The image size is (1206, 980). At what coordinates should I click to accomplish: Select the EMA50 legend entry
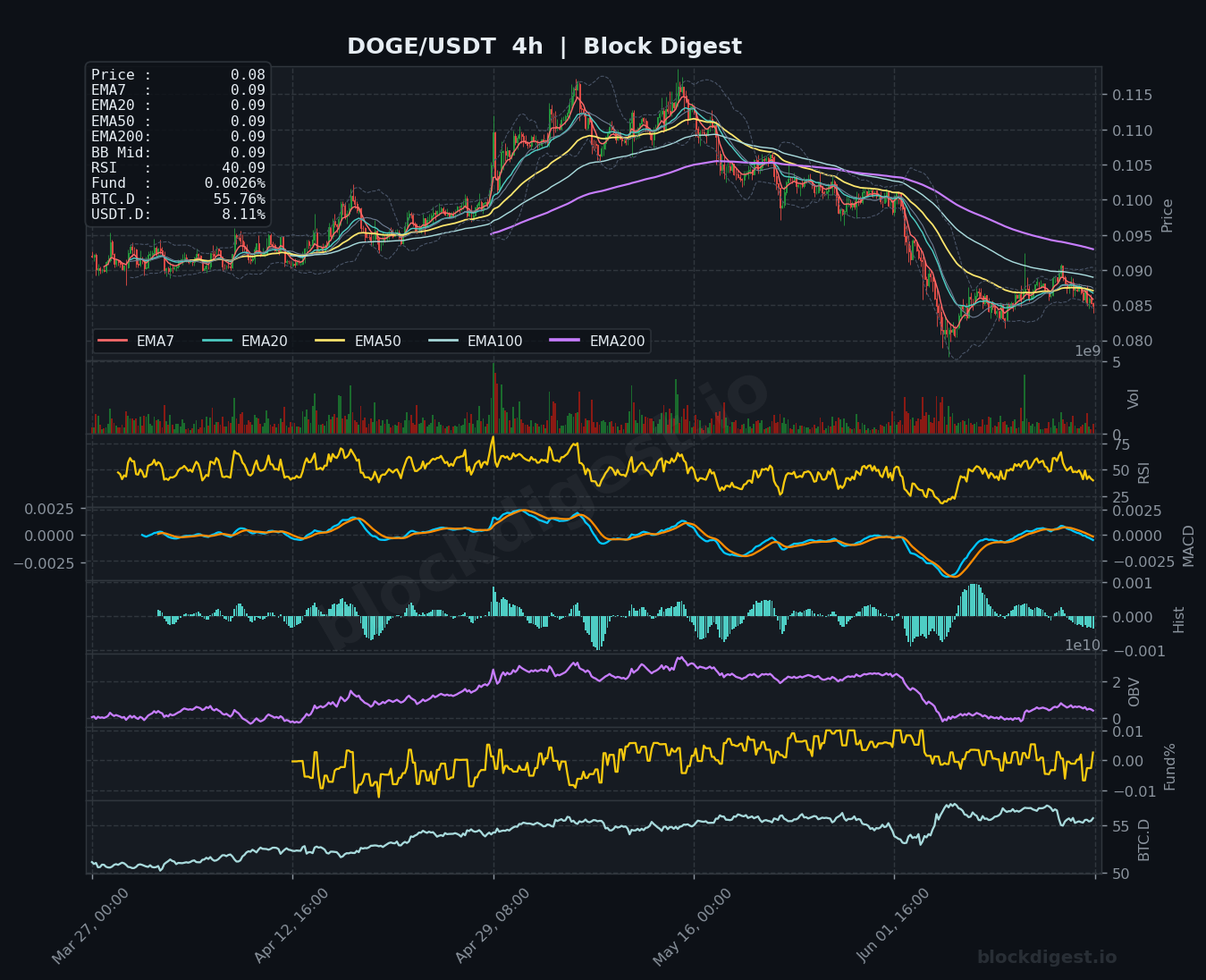pyautogui.click(x=358, y=341)
